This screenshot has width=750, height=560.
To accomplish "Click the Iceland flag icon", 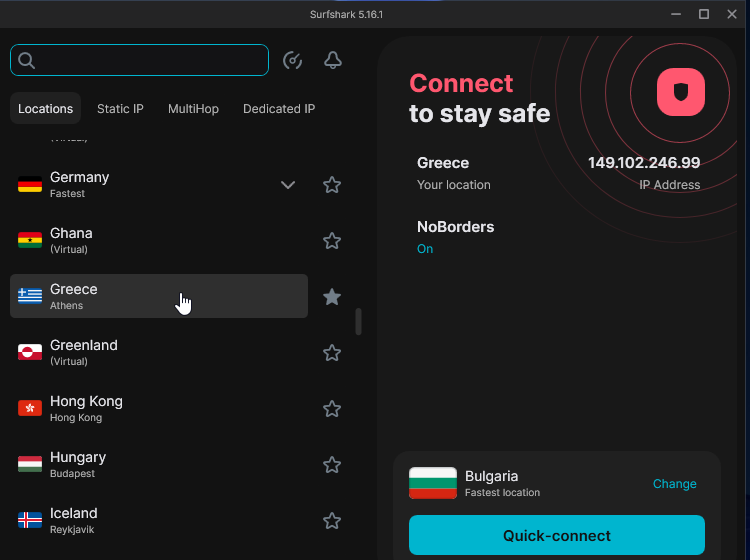I will (30, 520).
